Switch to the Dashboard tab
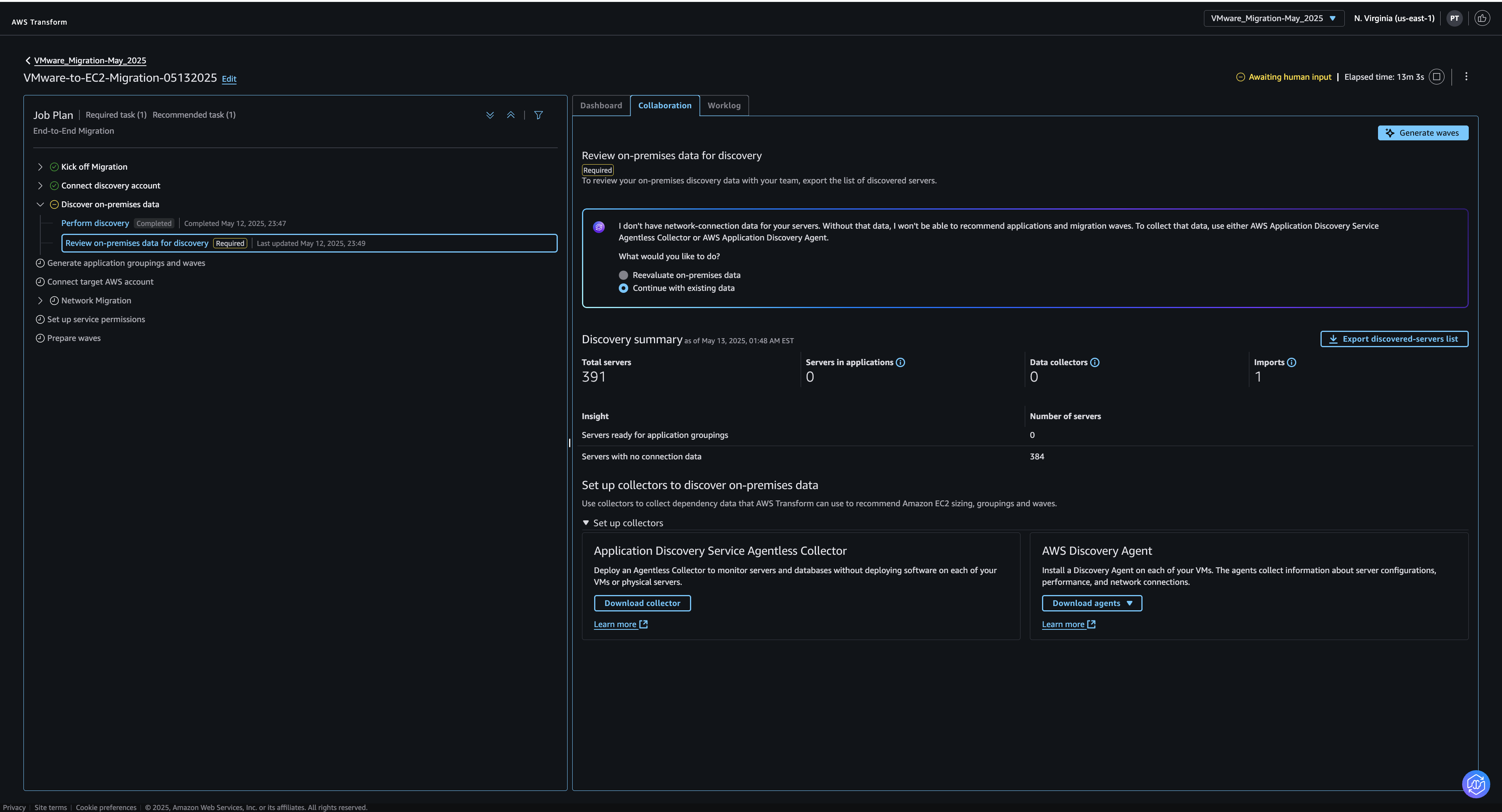 click(x=600, y=106)
